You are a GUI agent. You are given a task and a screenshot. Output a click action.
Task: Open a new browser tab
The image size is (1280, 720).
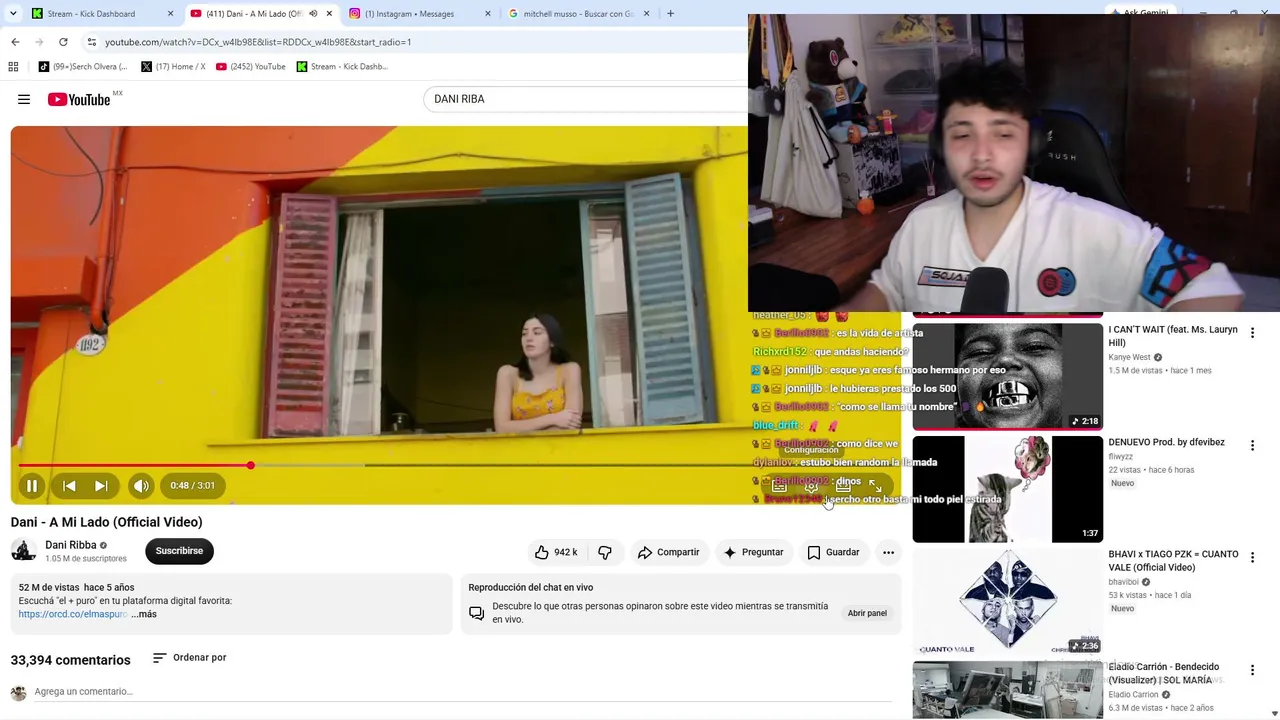tap(670, 14)
